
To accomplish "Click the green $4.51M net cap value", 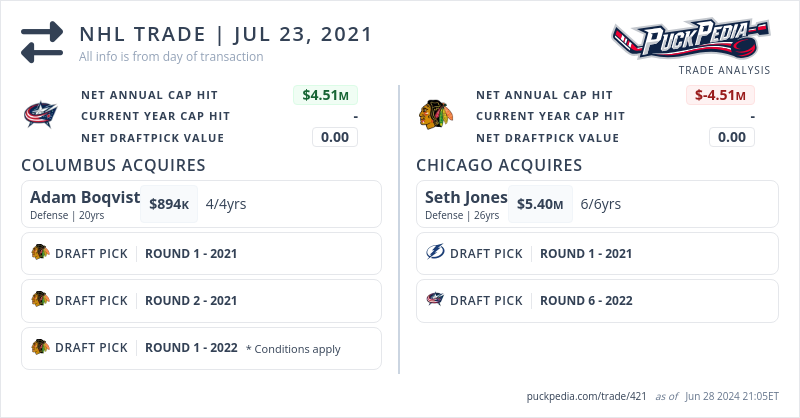I will click(326, 96).
